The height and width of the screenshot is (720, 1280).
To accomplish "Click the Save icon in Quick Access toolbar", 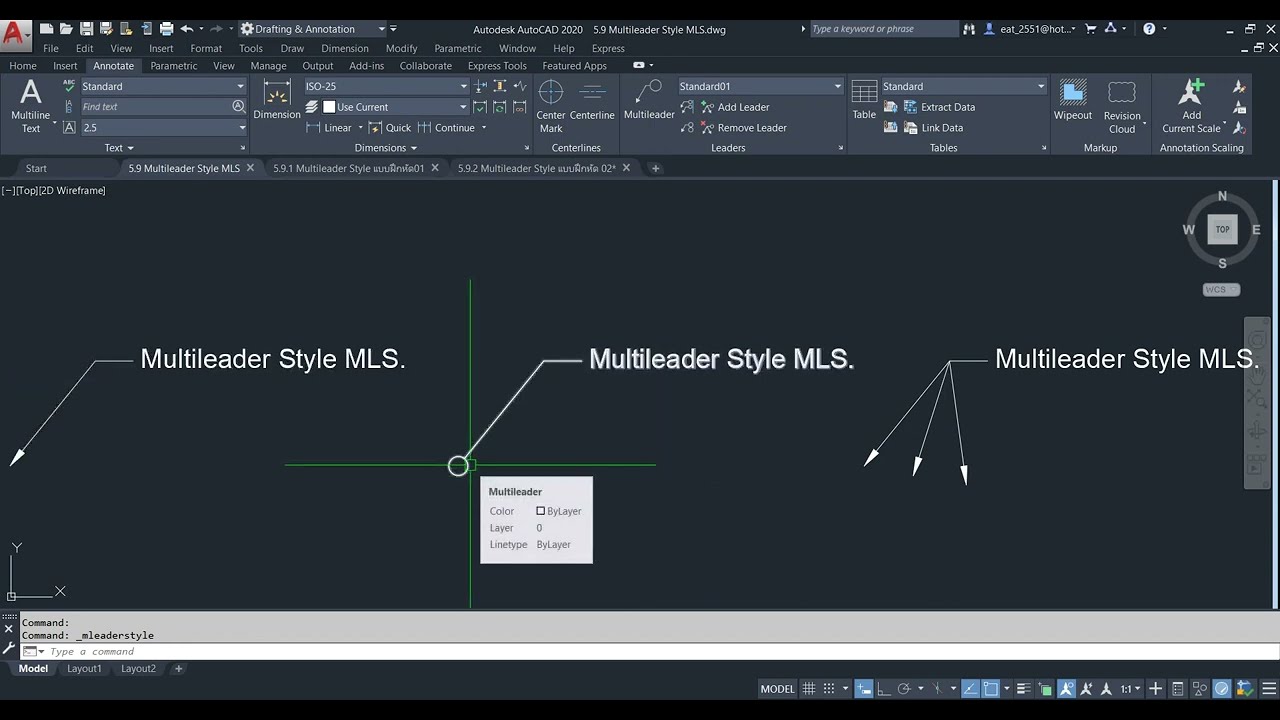I will 86,29.
